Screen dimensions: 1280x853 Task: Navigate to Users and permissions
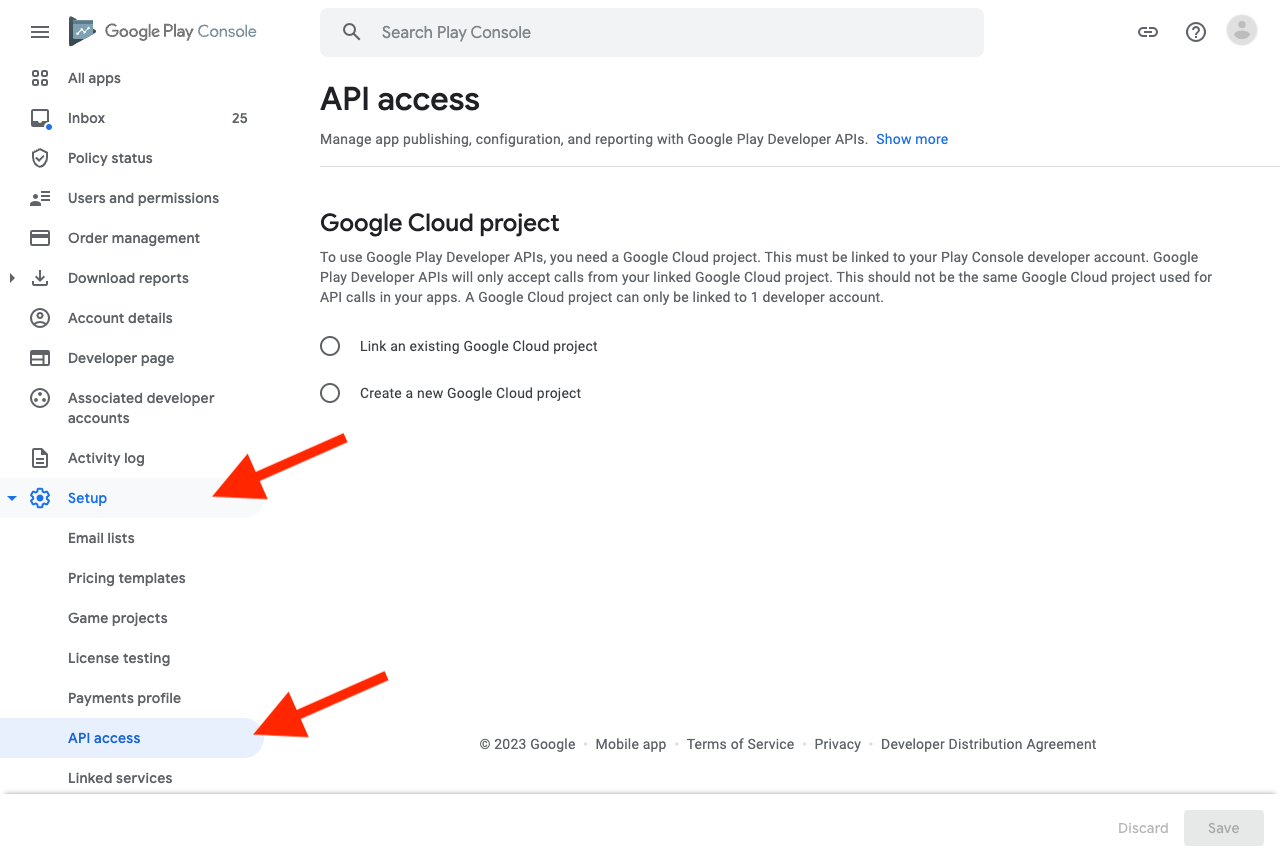(x=143, y=198)
